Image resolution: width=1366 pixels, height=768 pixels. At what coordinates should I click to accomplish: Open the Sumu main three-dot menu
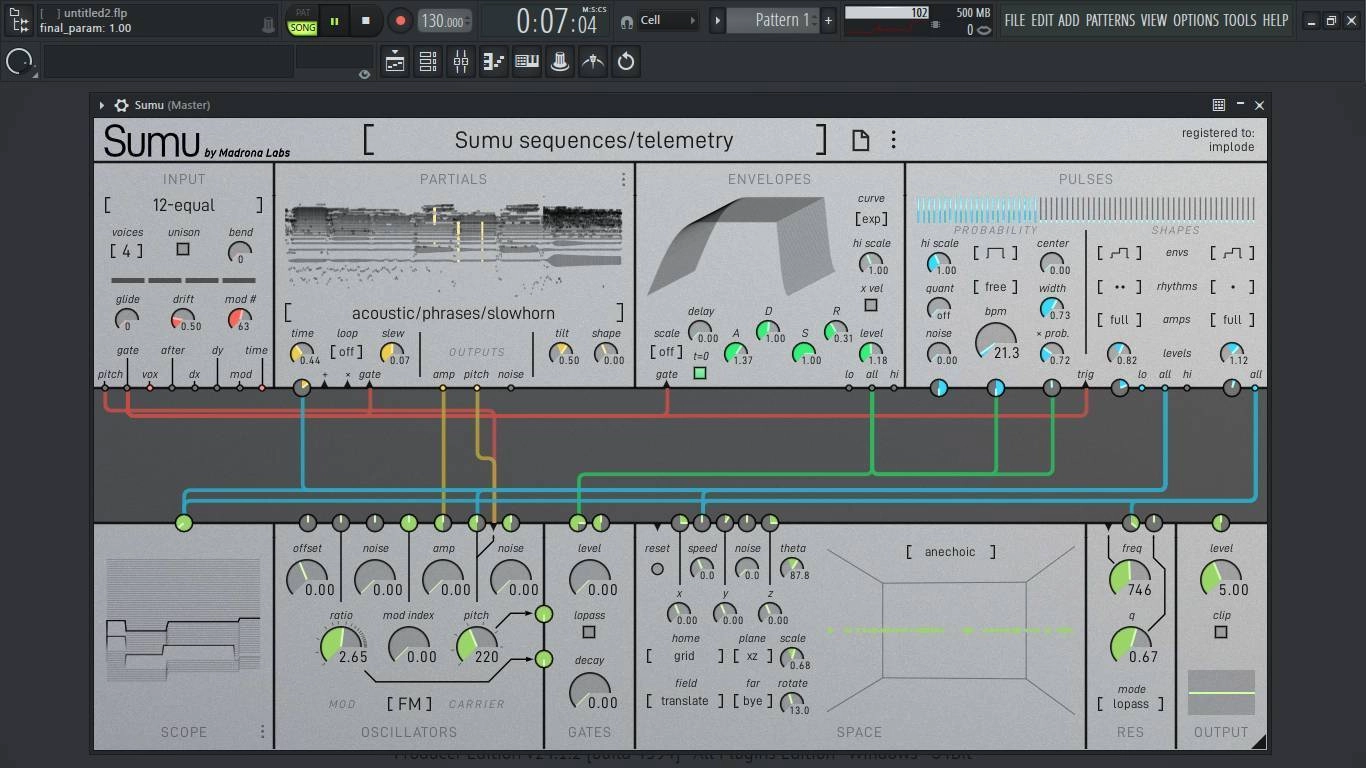(x=893, y=140)
